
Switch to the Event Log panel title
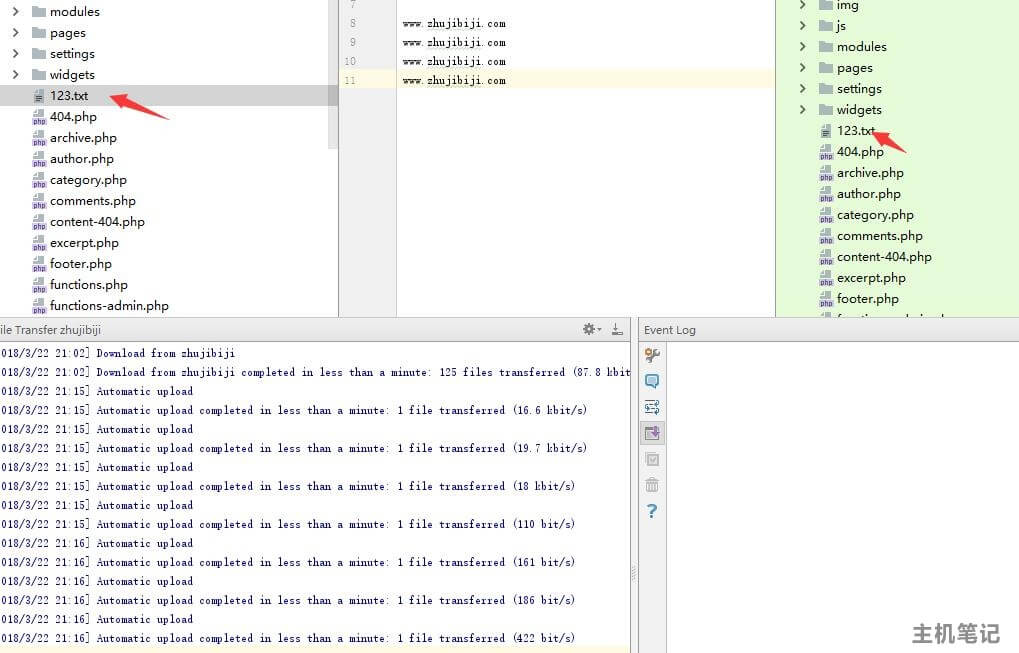(x=670, y=330)
